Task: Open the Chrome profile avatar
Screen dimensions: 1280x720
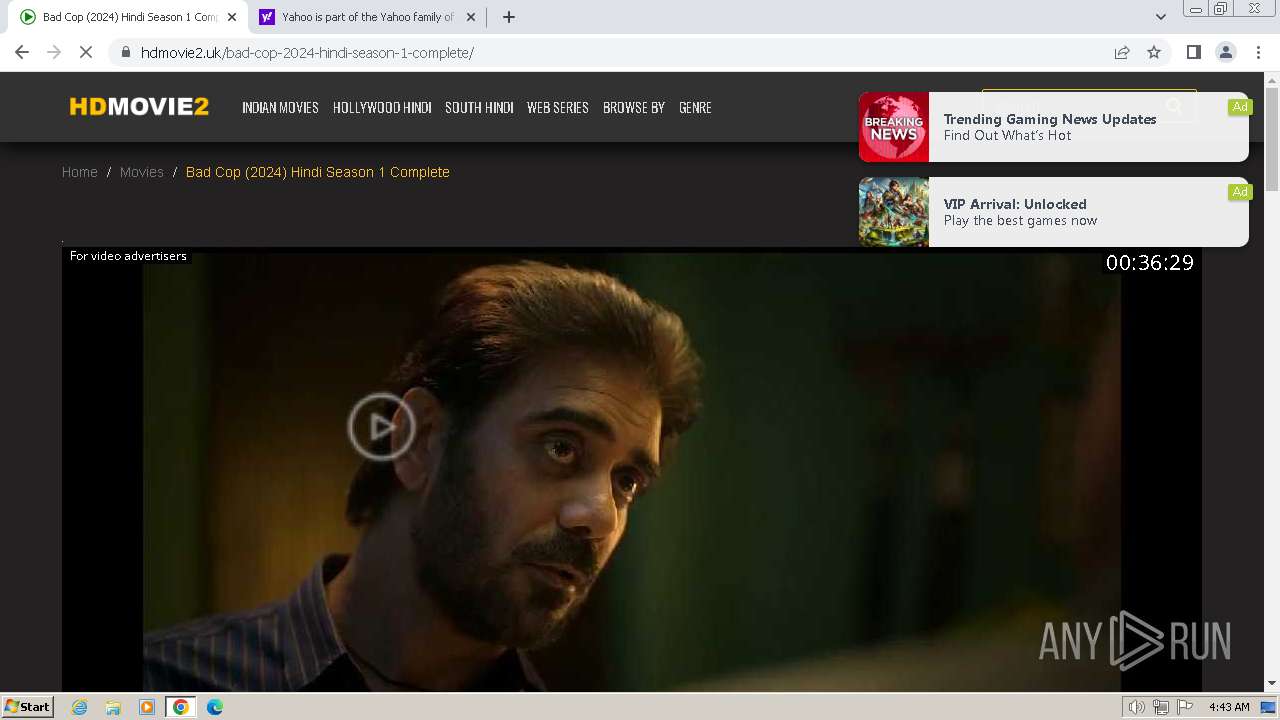Action: click(x=1226, y=52)
